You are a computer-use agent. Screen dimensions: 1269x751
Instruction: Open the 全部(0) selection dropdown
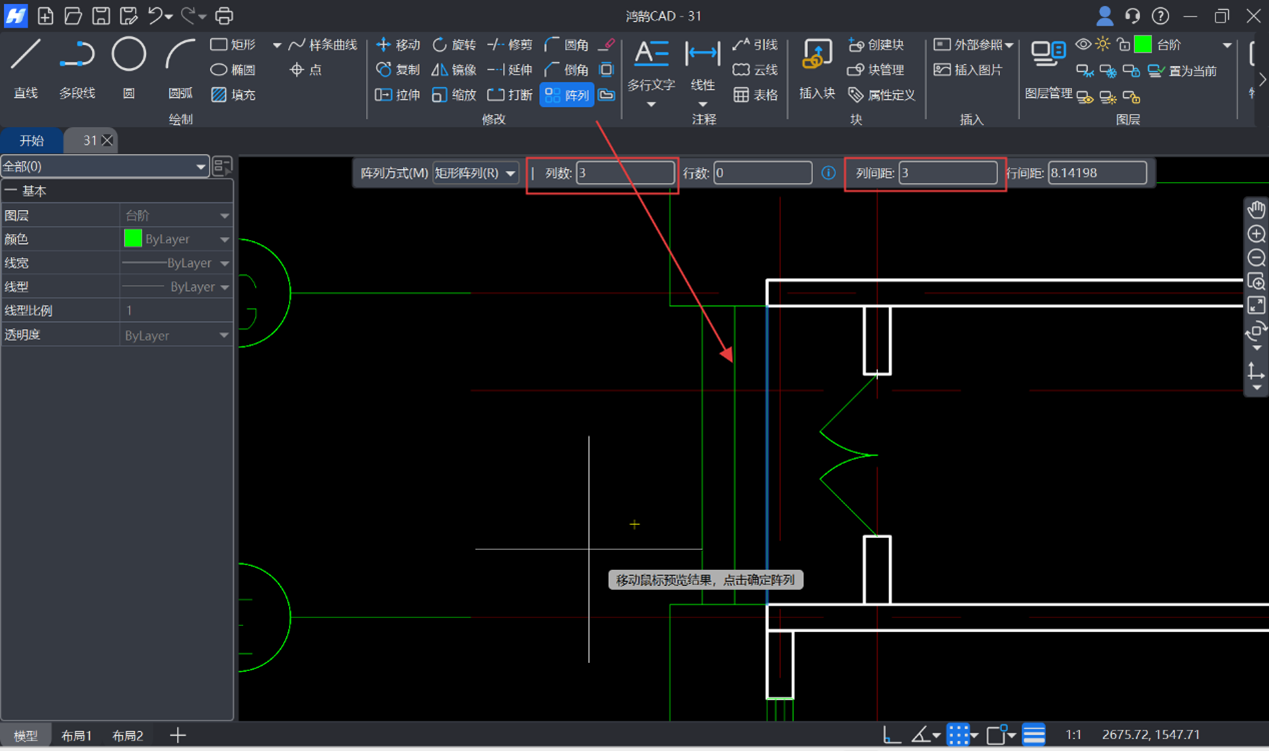coord(104,167)
